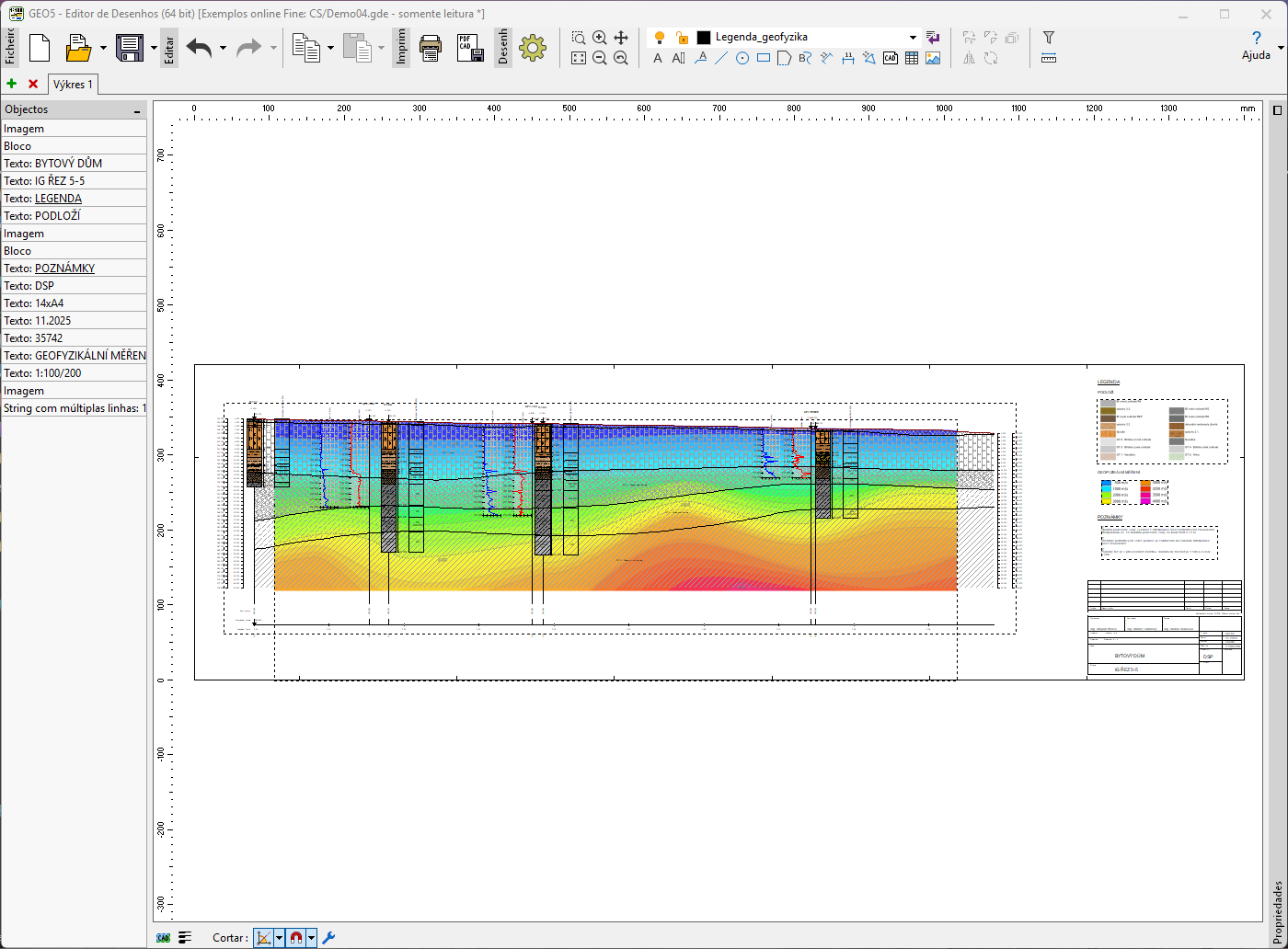Choose the rectangle drawing tool

(764, 58)
